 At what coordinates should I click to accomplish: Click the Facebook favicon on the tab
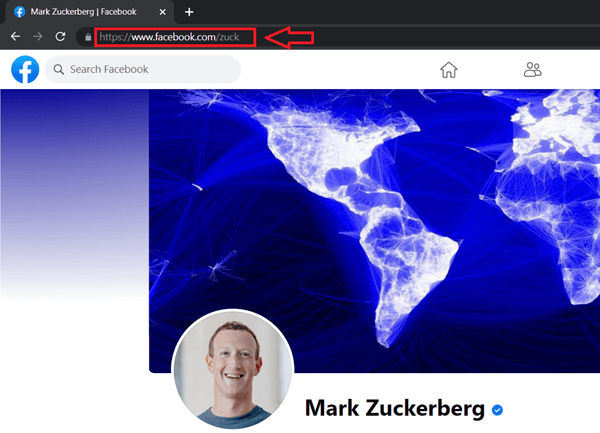tap(19, 12)
